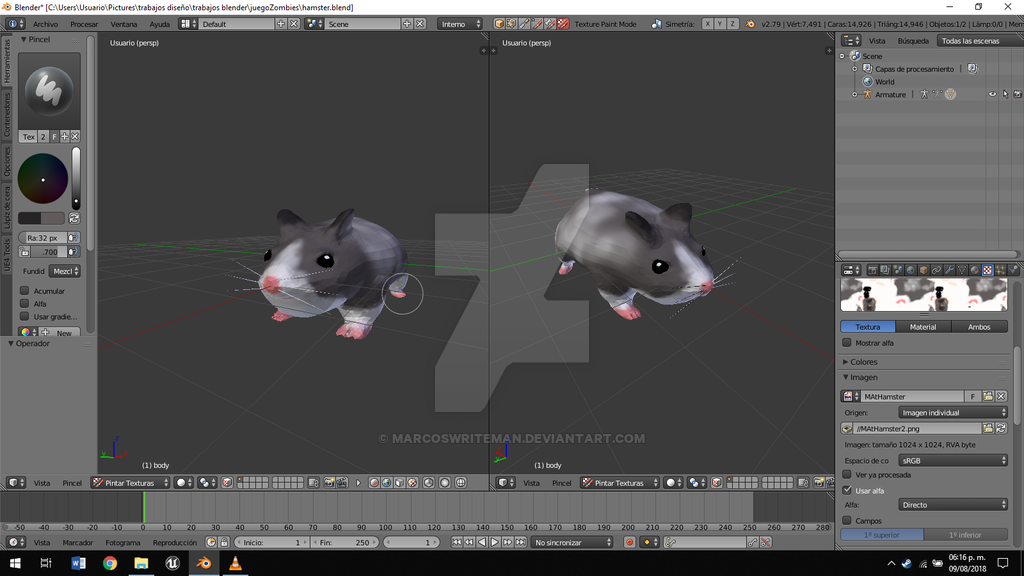The height and width of the screenshot is (576, 1024).
Task: Open the Interno render engine dropdown
Action: [460, 24]
